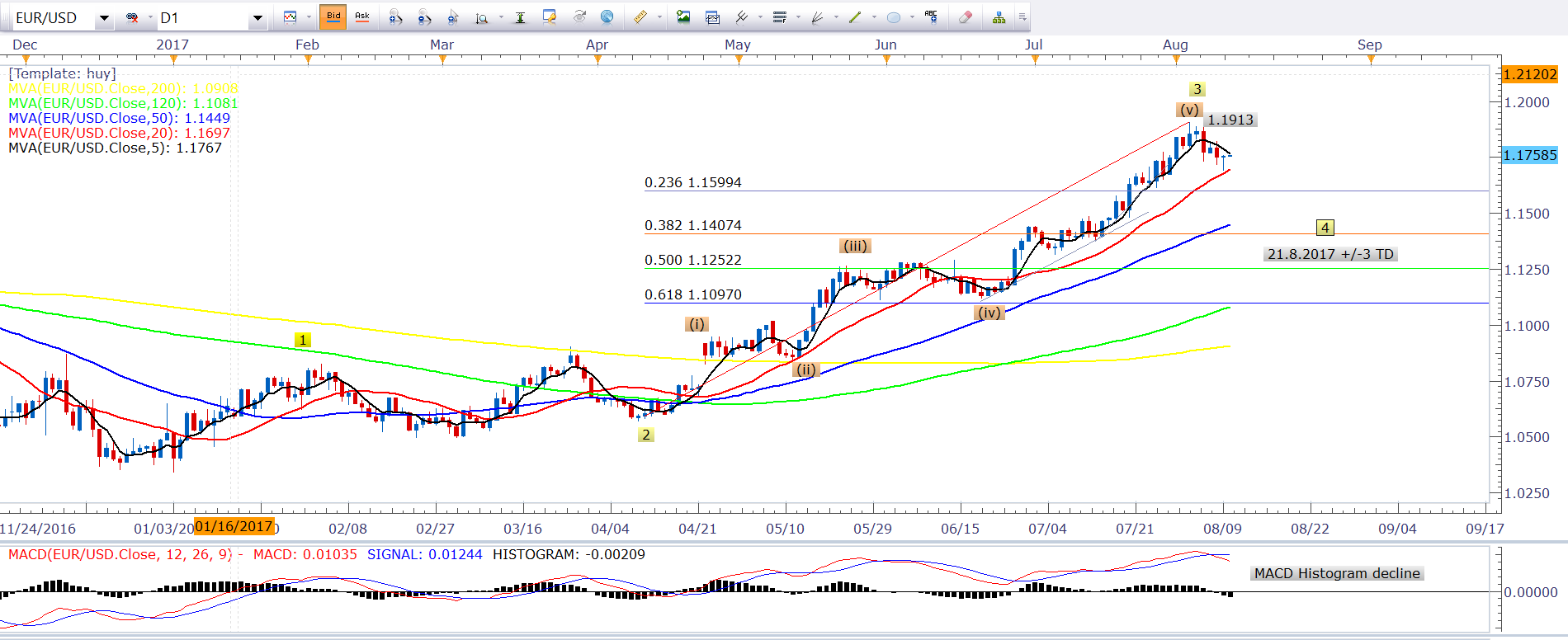Click the add image icon

683,17
